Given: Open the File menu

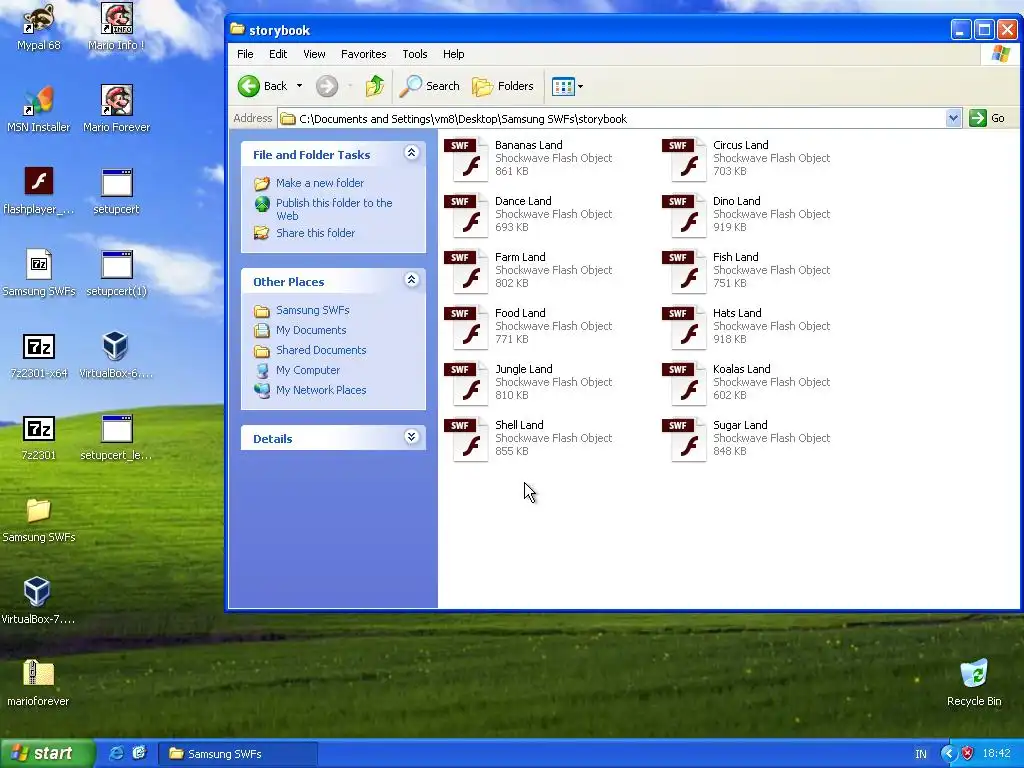Looking at the screenshot, I should (245, 54).
